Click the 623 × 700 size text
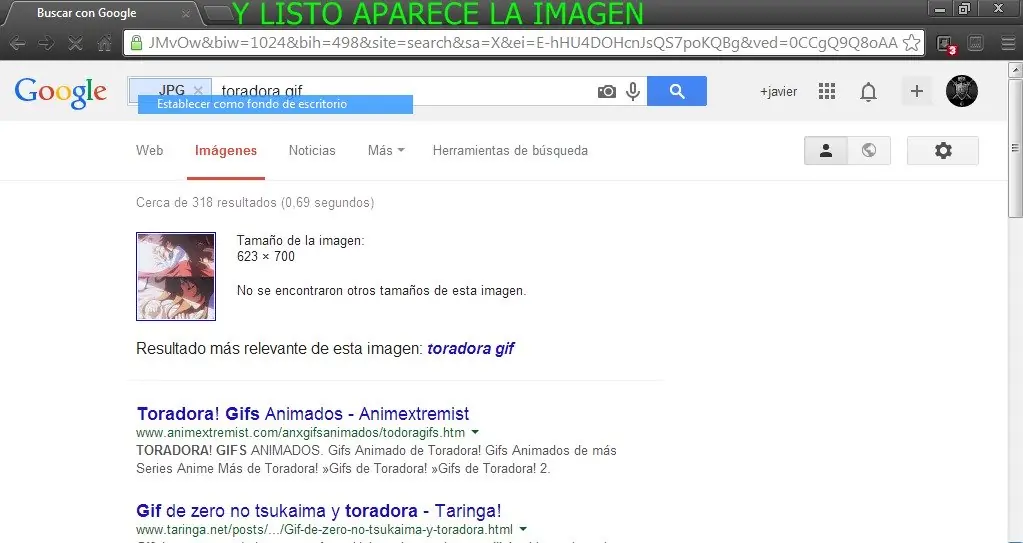 click(266, 256)
